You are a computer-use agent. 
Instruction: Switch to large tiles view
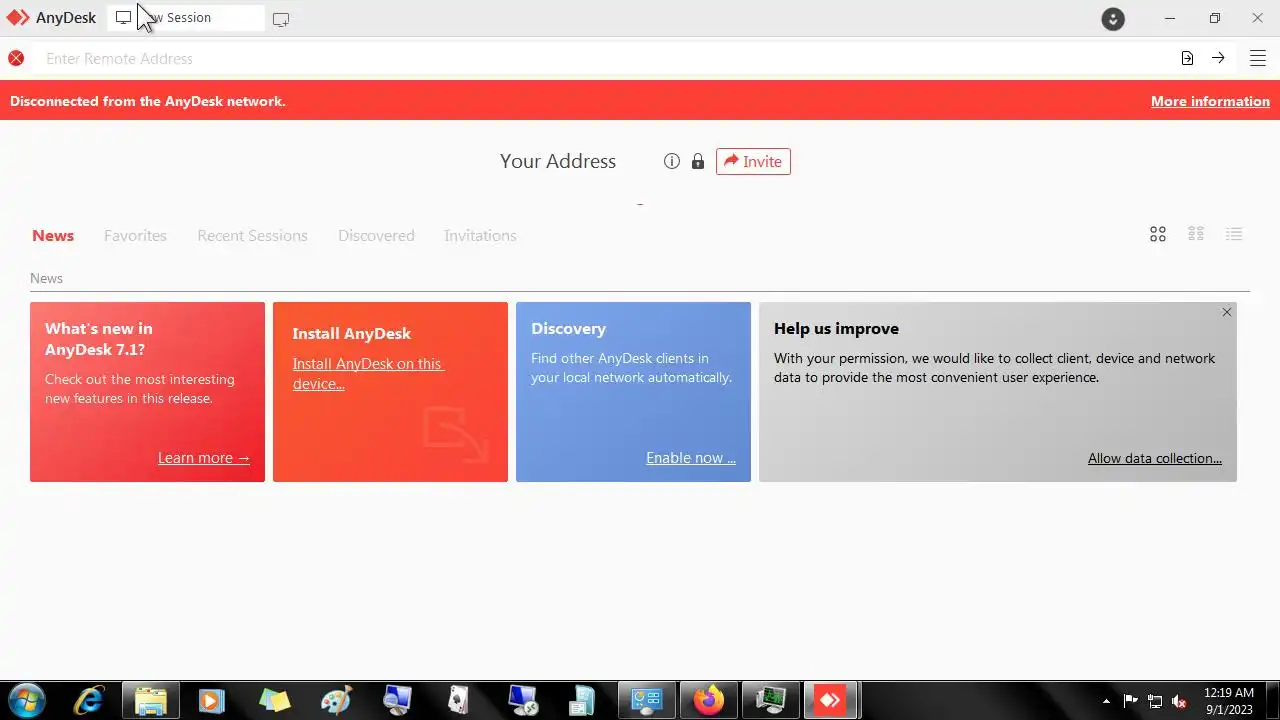click(x=1158, y=234)
